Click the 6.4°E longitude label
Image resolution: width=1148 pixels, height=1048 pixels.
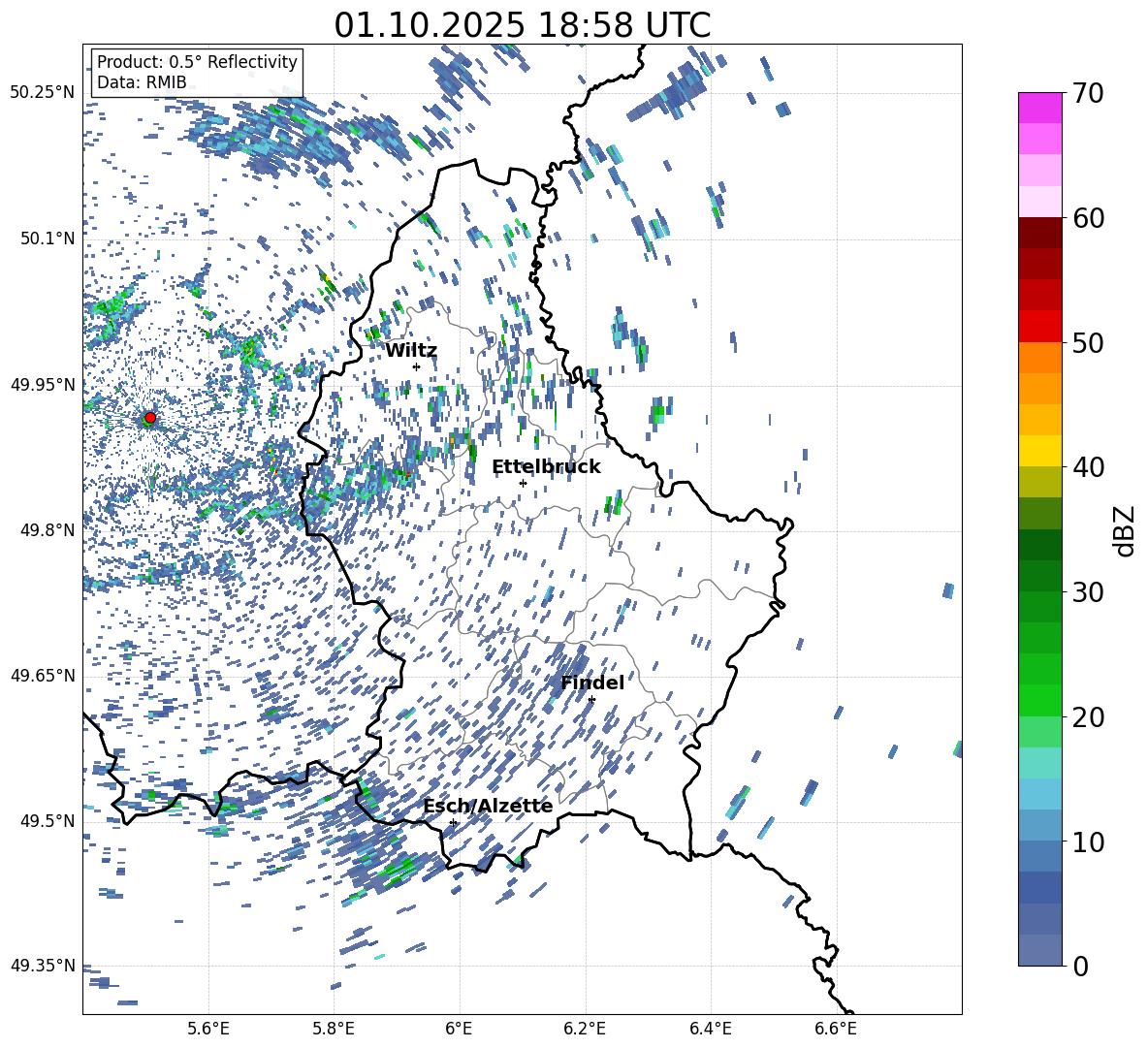tap(710, 1029)
